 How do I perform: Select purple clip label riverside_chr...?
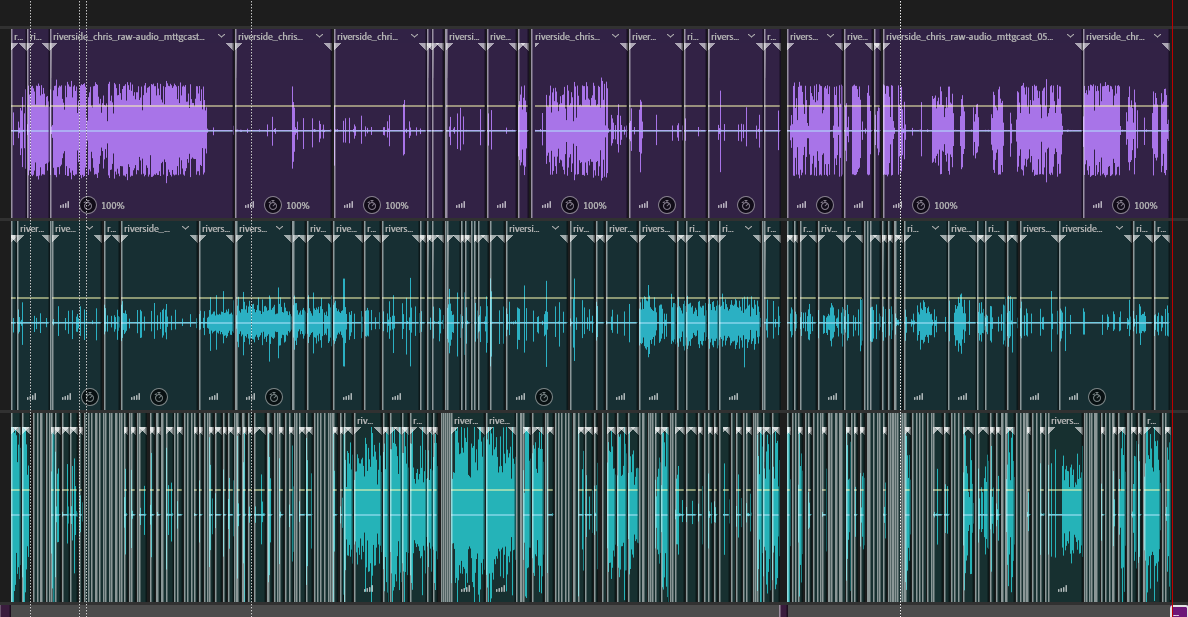1115,36
